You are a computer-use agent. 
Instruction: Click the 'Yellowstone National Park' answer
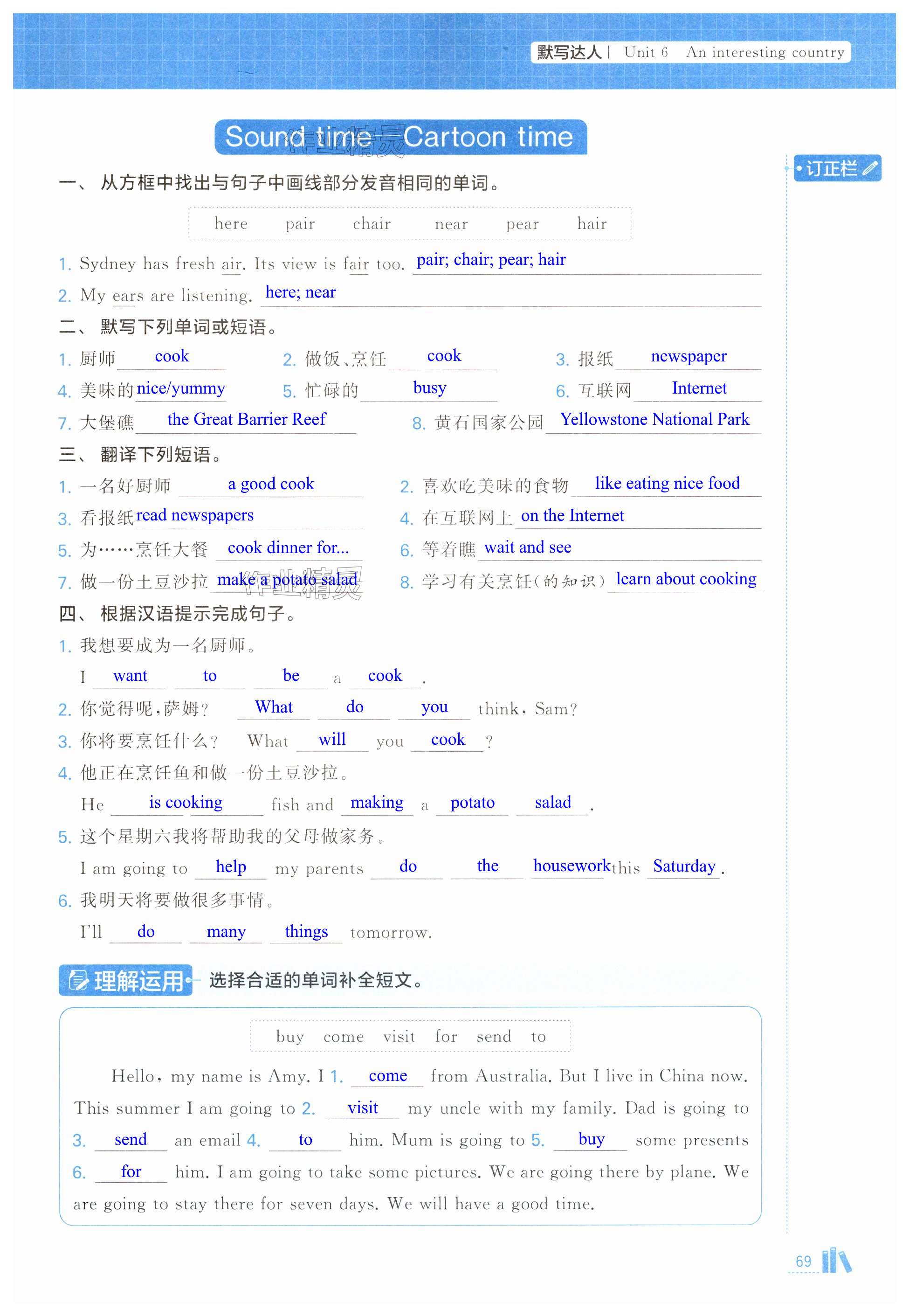tap(654, 419)
